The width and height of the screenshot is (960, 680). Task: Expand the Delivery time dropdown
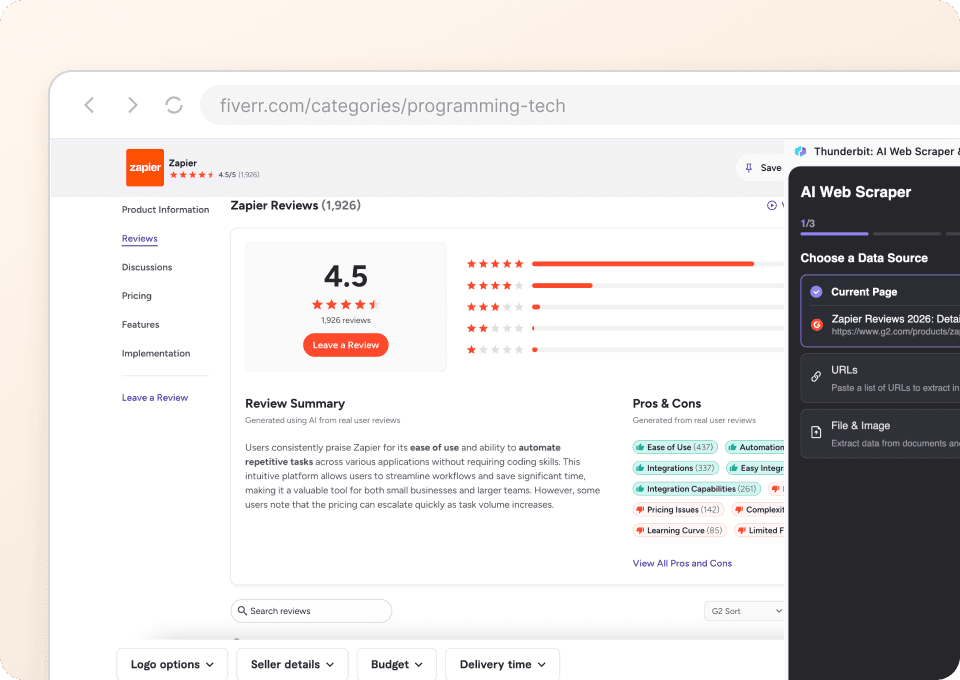tap(502, 664)
